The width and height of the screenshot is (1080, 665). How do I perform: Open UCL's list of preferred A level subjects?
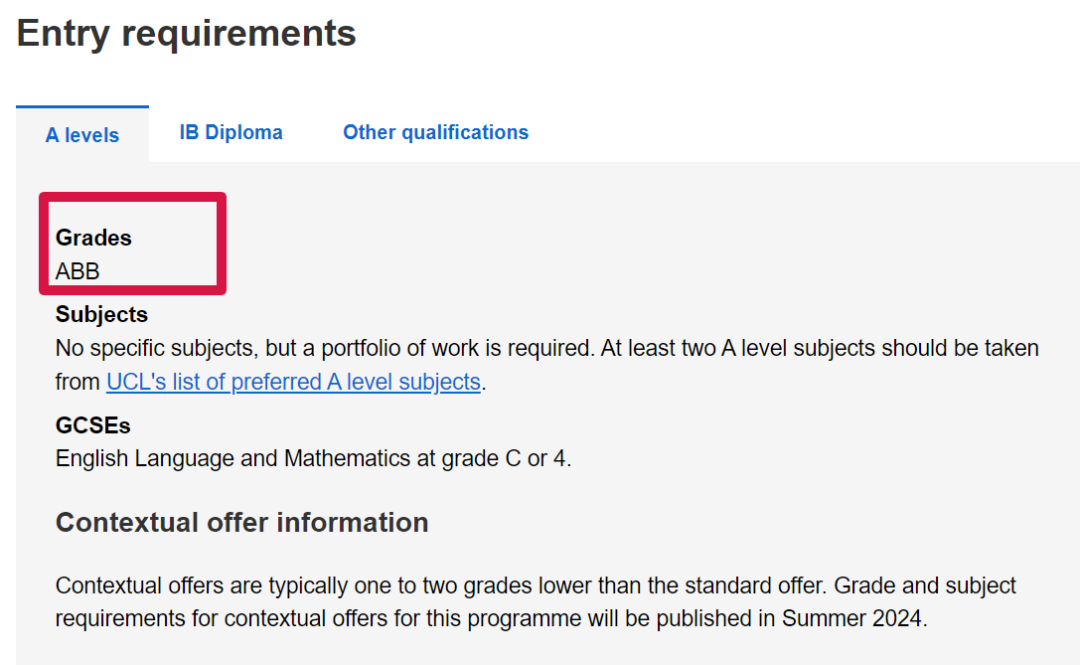tap(293, 382)
